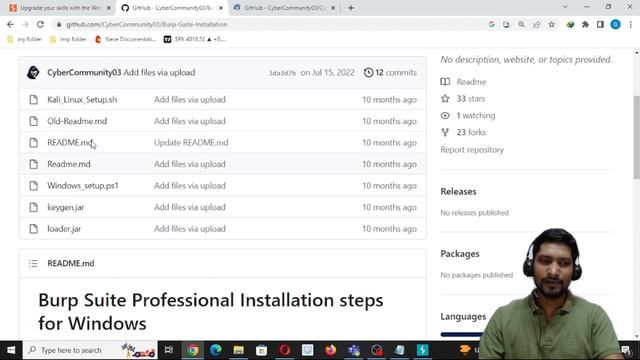This screenshot has width=640, height=360.
Task: Open commit hash 3da3d7b
Action: pos(282,73)
